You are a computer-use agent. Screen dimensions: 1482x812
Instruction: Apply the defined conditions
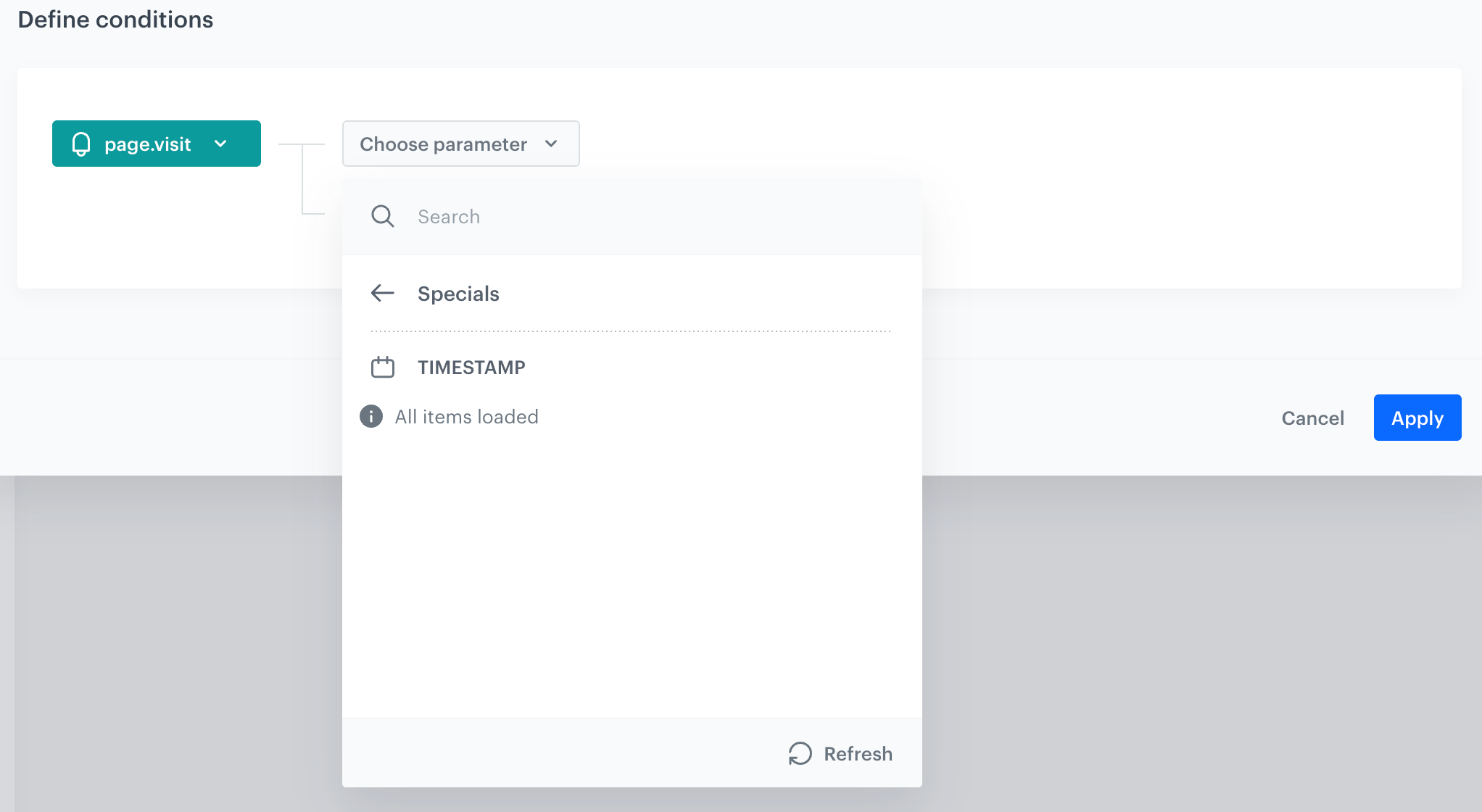(1417, 418)
